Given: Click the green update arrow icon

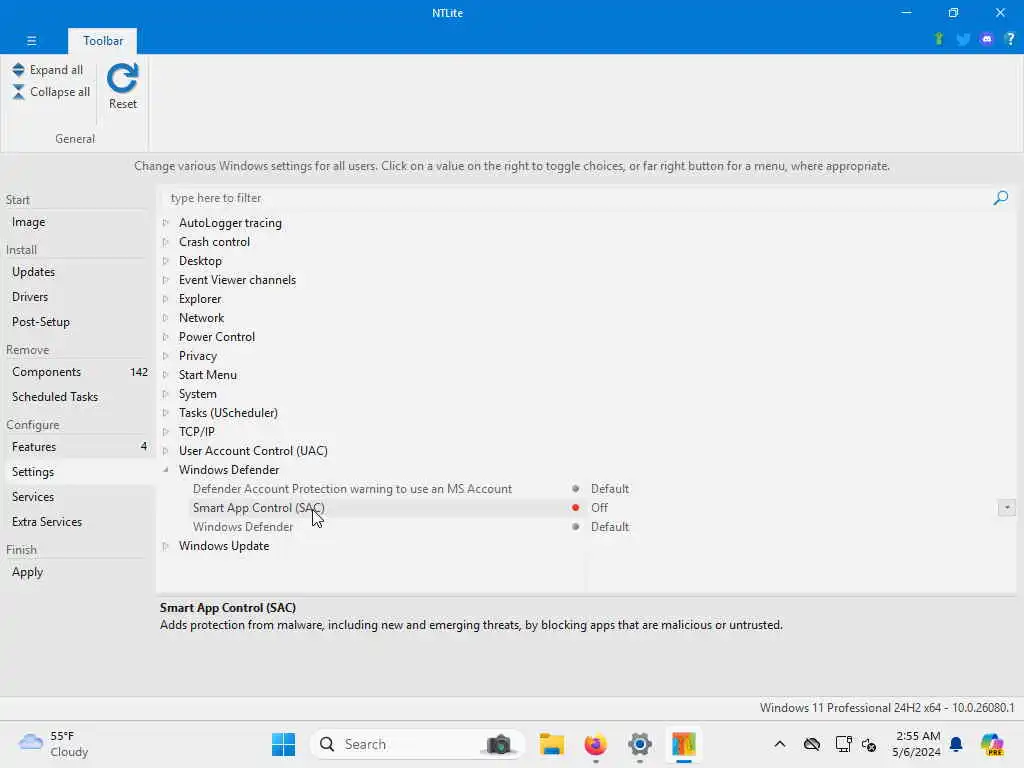Looking at the screenshot, I should point(938,39).
